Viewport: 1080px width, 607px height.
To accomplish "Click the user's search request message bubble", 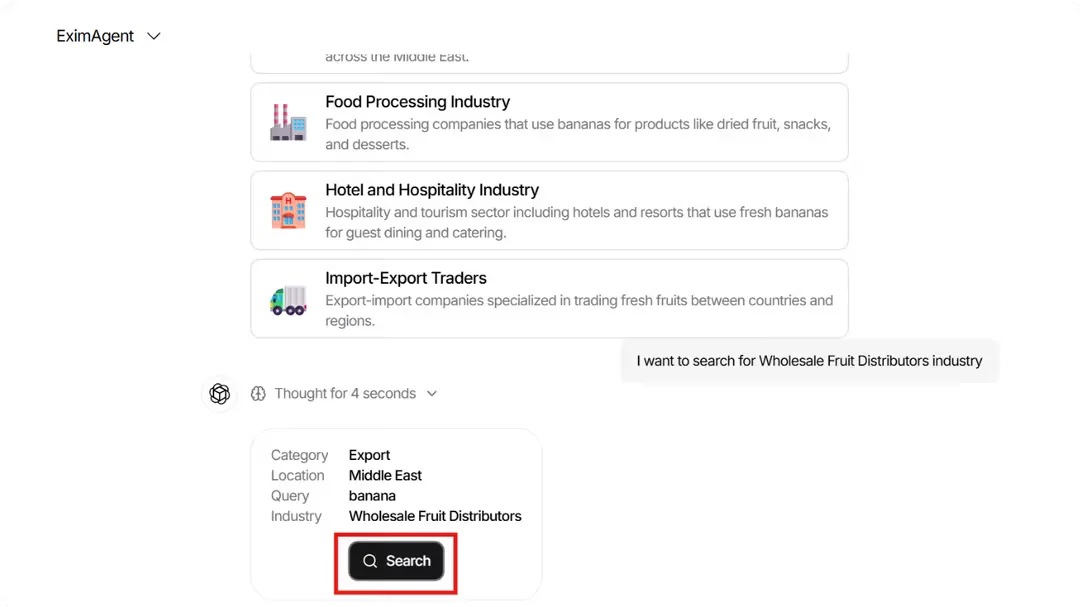I will [809, 360].
